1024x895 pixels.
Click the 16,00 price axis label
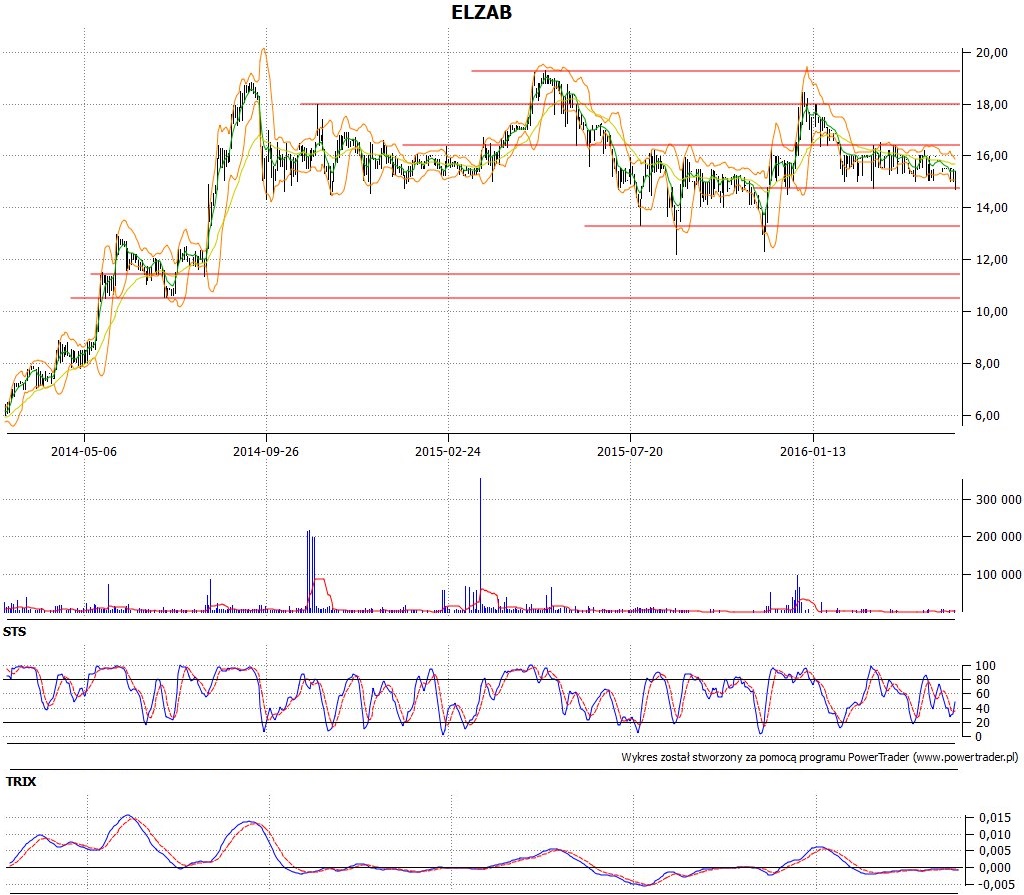click(991, 156)
